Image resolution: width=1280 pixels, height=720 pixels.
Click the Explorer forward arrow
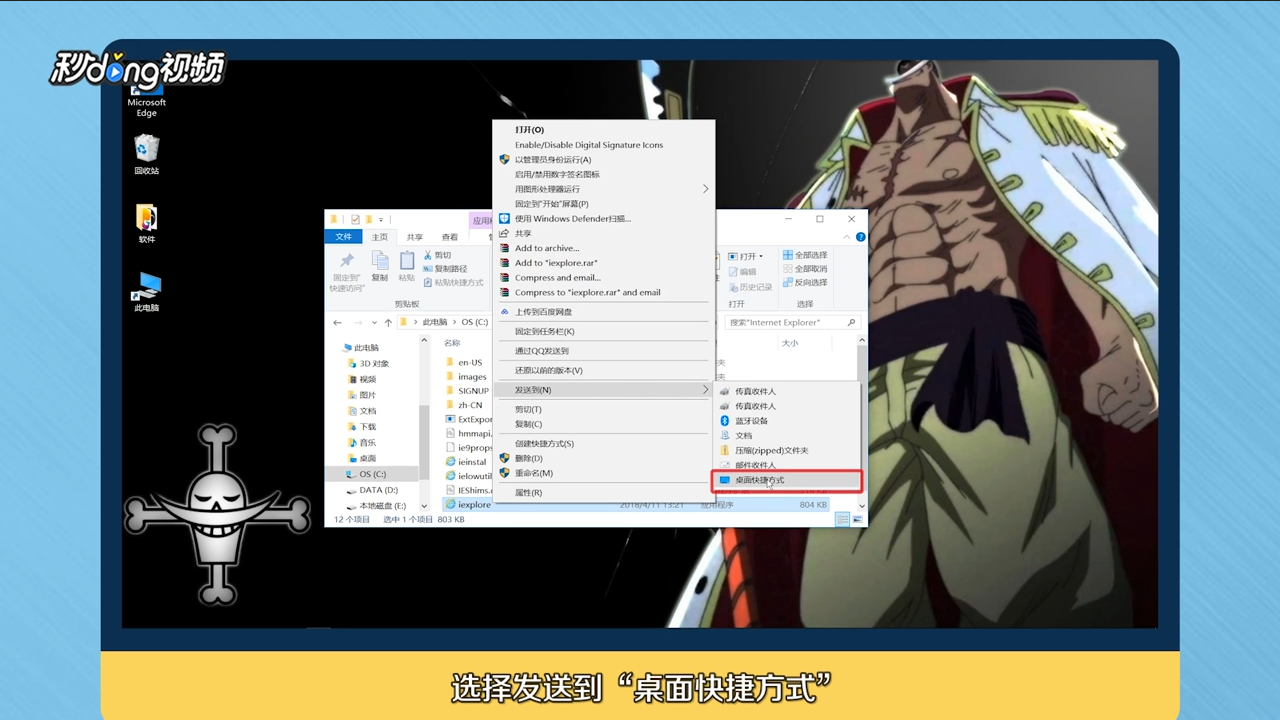(x=358, y=322)
